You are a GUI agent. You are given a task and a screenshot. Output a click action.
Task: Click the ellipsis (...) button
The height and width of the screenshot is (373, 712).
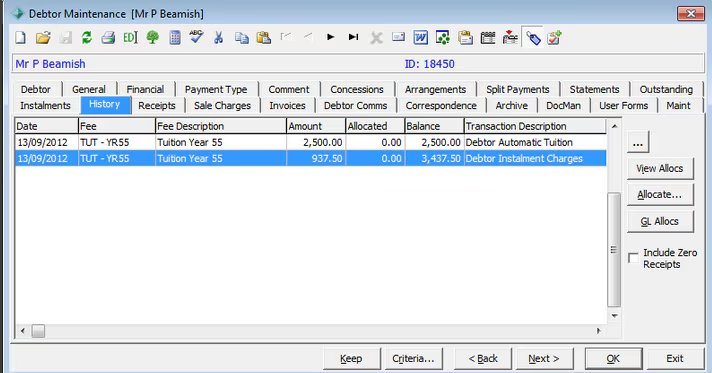coord(638,142)
